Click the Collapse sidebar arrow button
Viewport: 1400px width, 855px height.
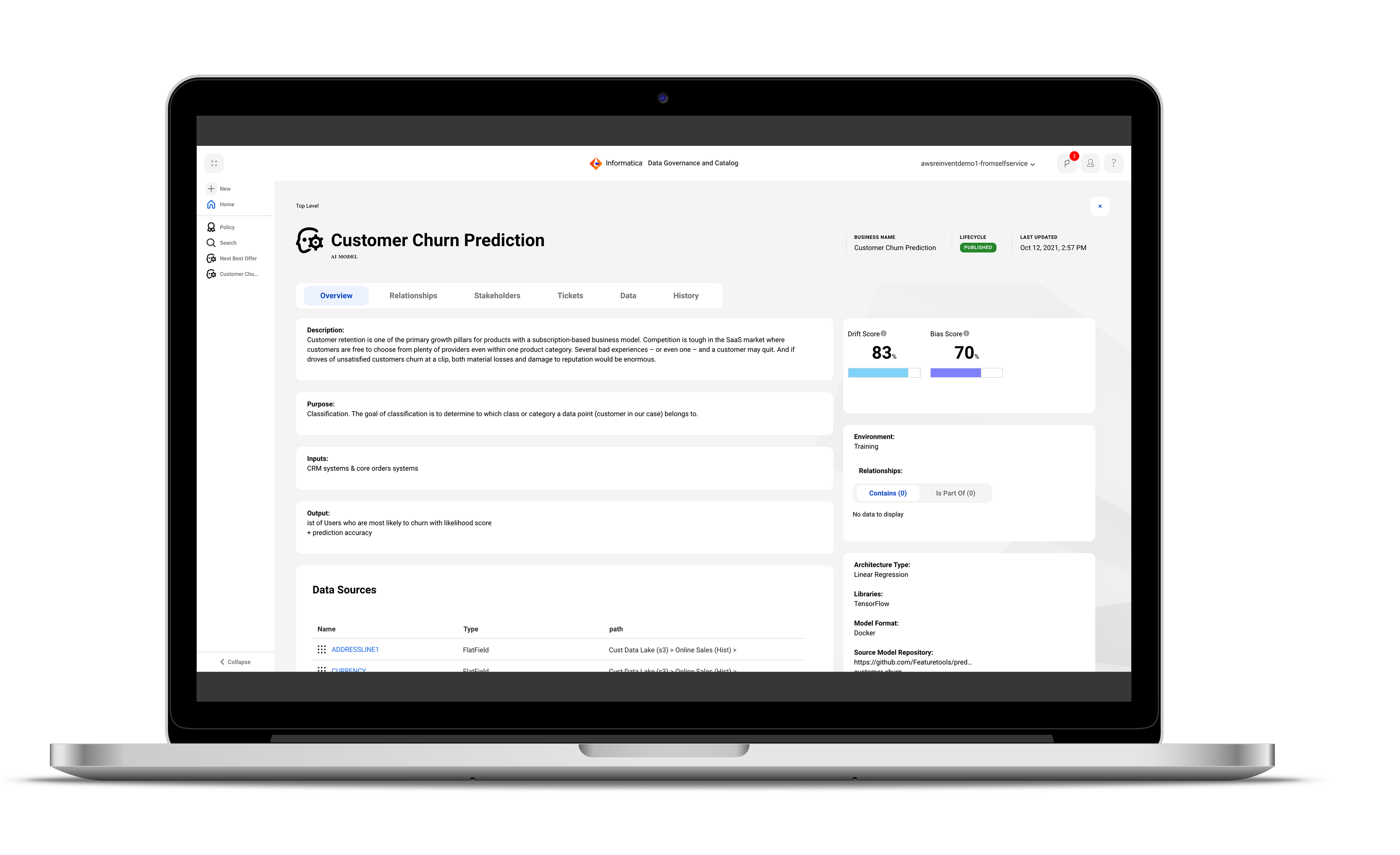(222, 661)
